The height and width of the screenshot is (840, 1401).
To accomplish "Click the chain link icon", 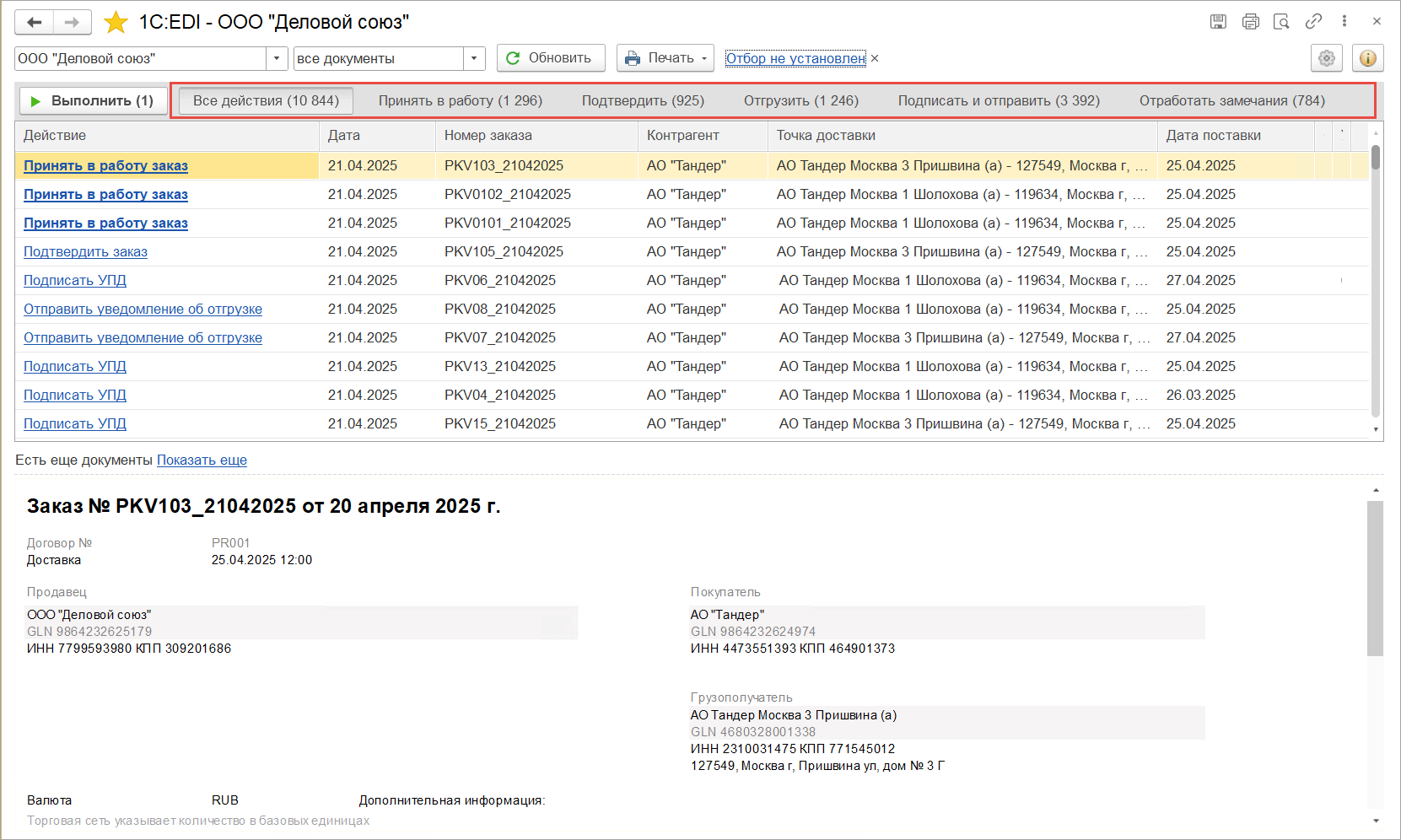I will click(x=1313, y=22).
